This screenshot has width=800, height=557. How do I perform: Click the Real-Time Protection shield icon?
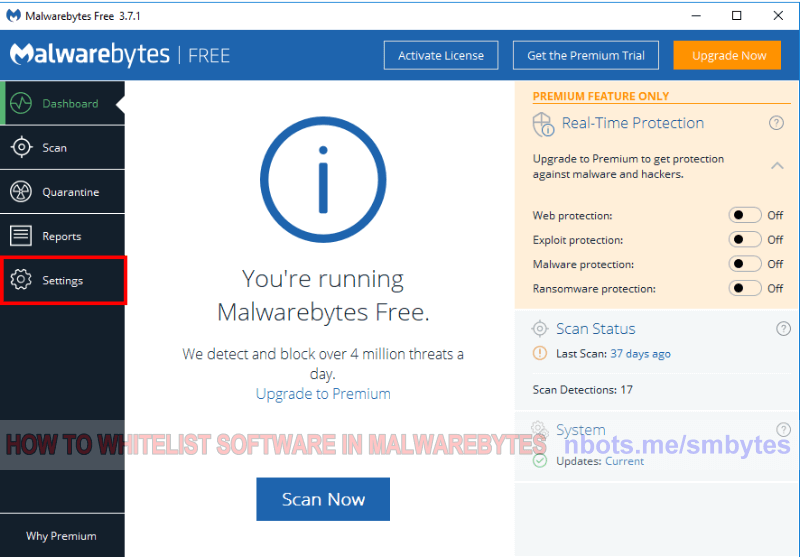click(543, 124)
